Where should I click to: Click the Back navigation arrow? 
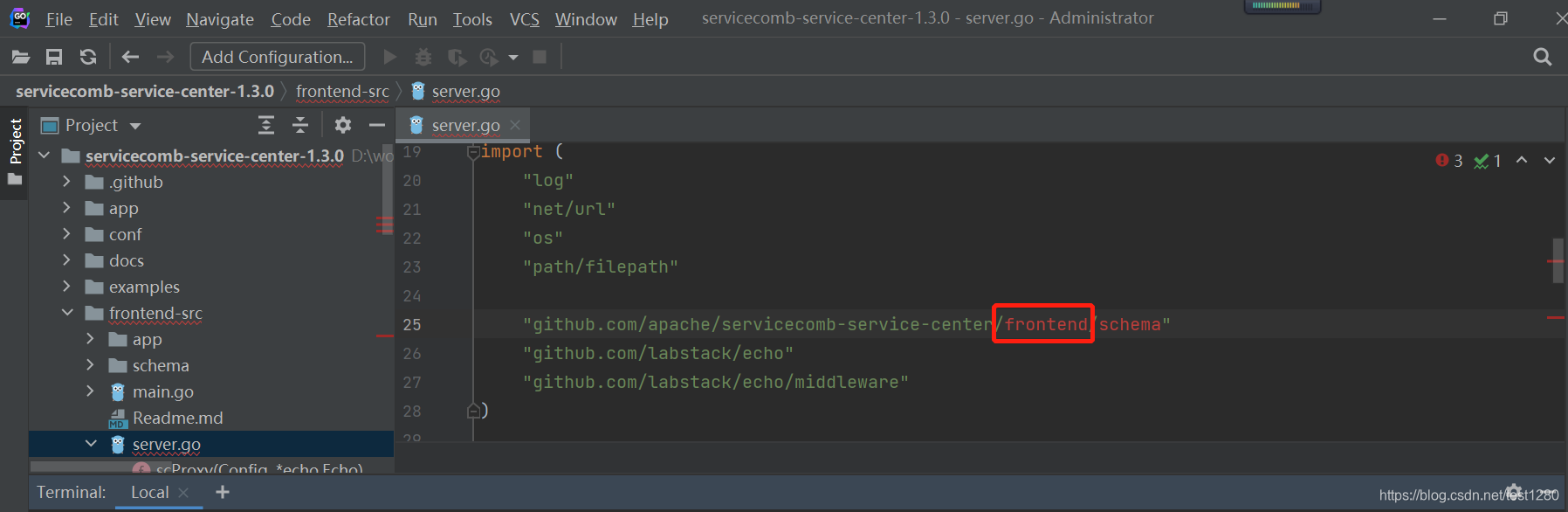click(130, 57)
